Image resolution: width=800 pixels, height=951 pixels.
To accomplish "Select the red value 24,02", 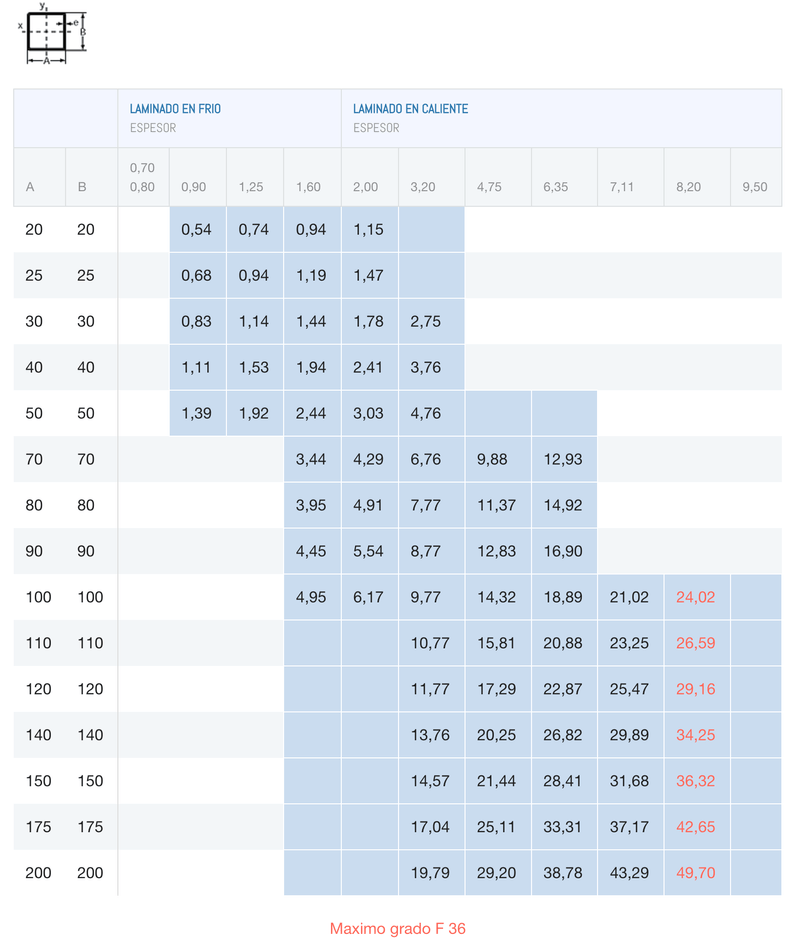I will 695,597.
